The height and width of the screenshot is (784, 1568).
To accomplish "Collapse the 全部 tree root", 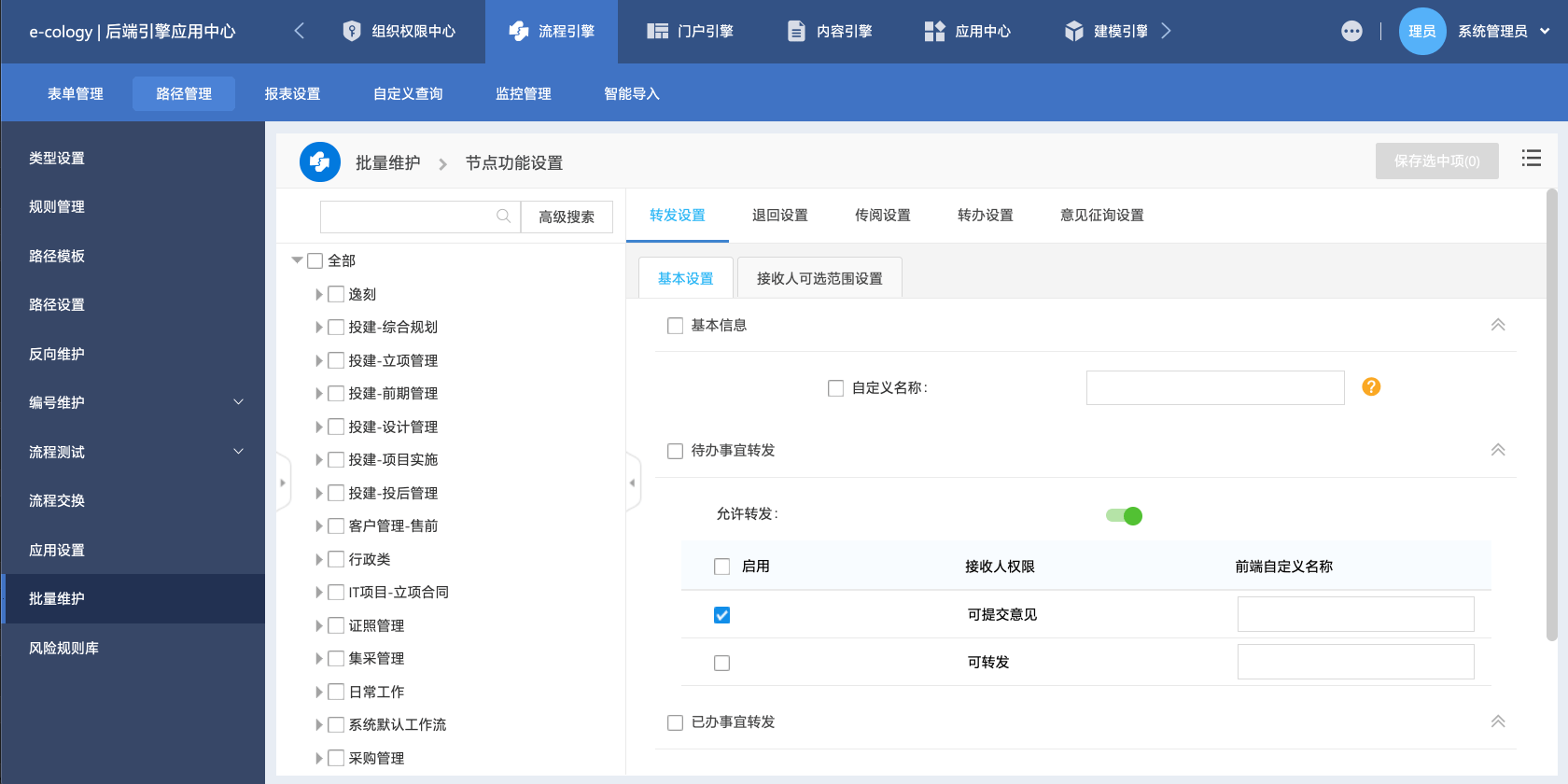I will 297,260.
